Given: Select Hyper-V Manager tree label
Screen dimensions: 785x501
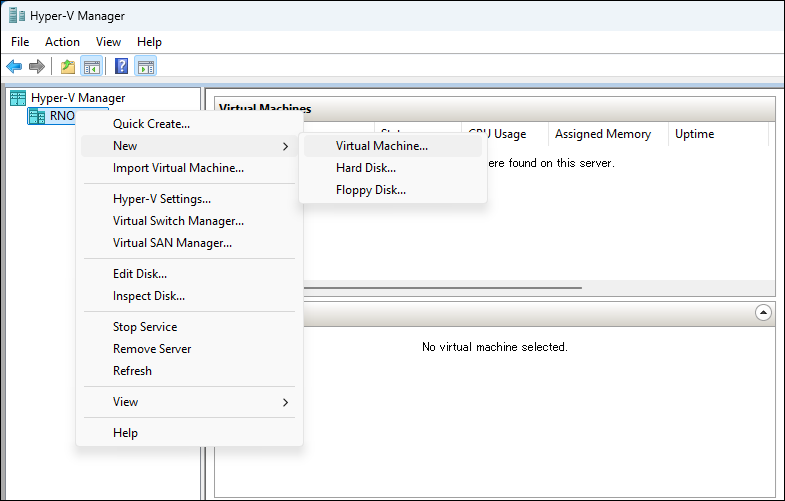Looking at the screenshot, I should click(x=78, y=98).
